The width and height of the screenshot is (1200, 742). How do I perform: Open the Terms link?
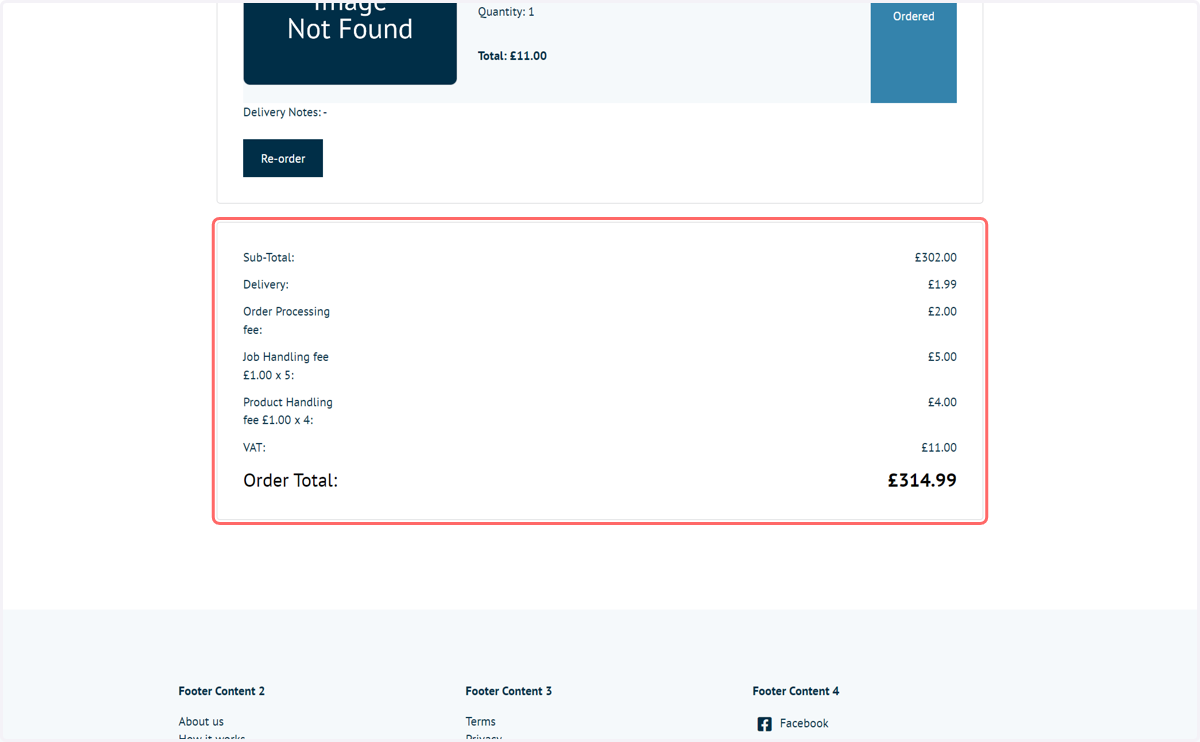(x=480, y=721)
